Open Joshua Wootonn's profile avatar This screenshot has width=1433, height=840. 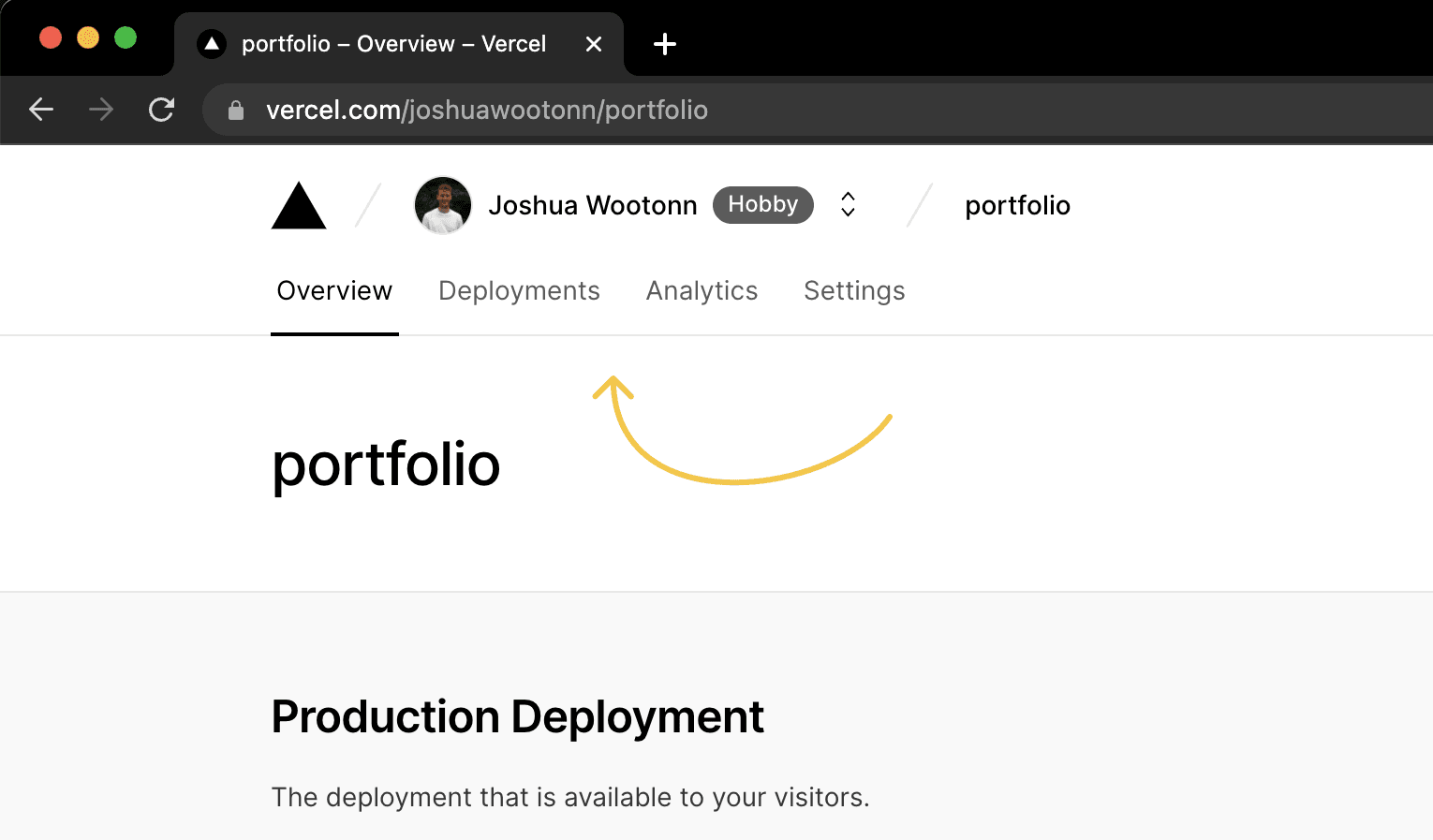tap(442, 204)
